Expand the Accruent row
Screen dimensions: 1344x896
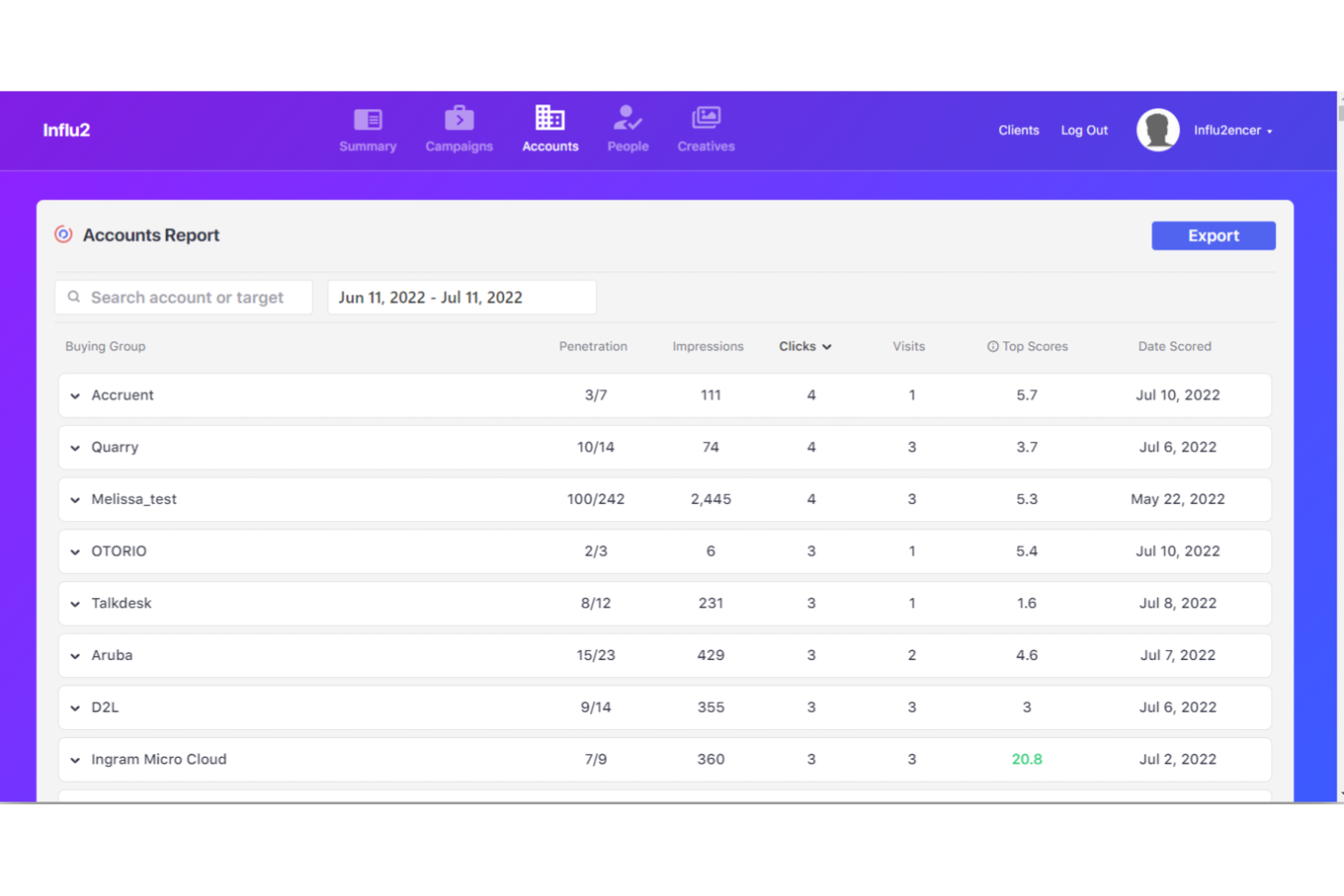75,396
